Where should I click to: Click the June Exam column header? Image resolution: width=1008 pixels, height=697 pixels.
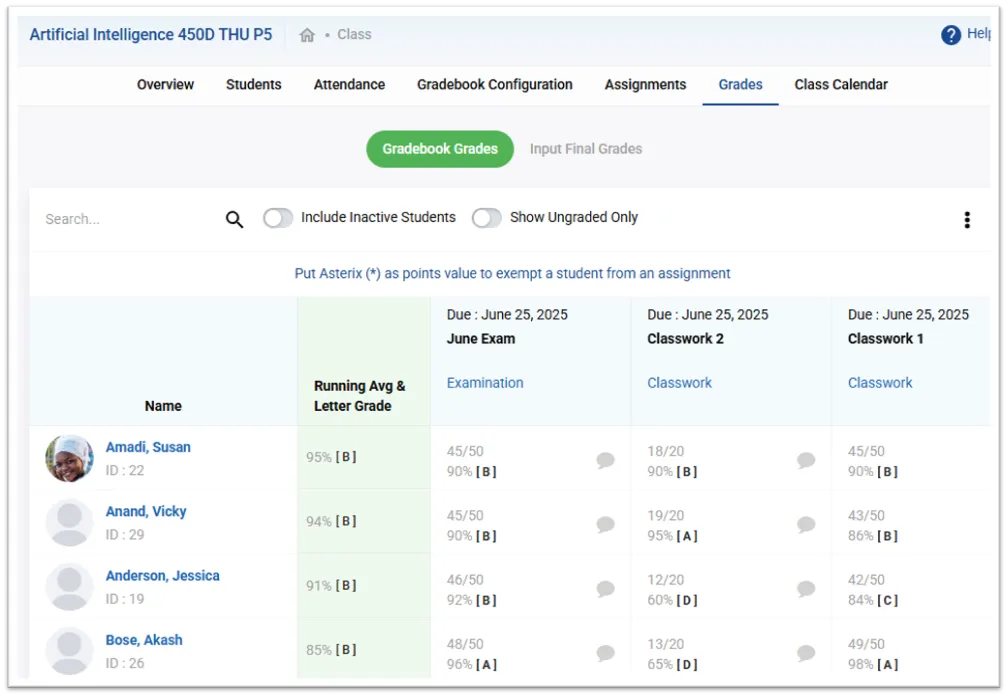(x=481, y=339)
